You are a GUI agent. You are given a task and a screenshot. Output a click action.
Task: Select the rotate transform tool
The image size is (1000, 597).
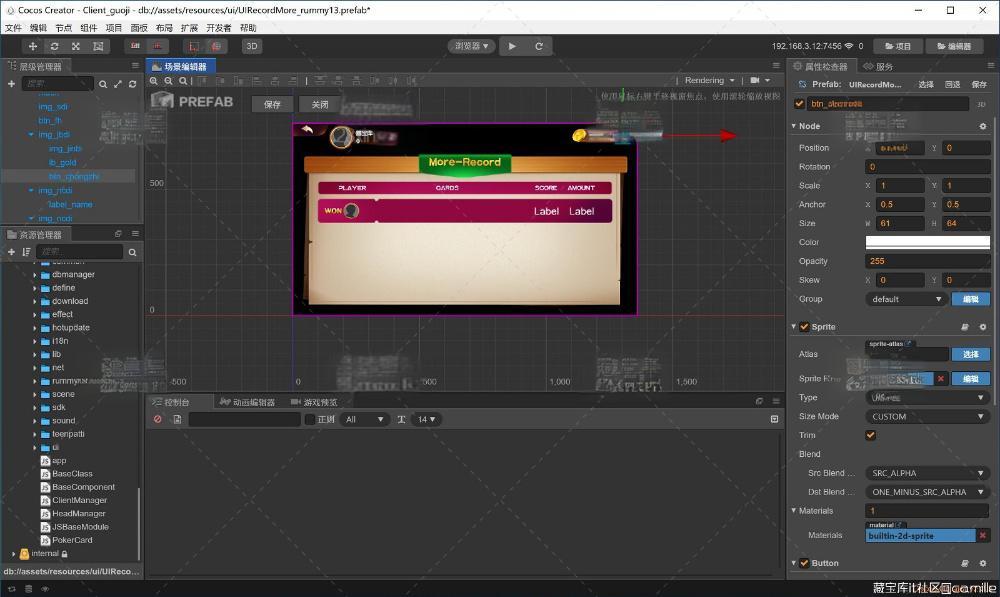tap(54, 46)
